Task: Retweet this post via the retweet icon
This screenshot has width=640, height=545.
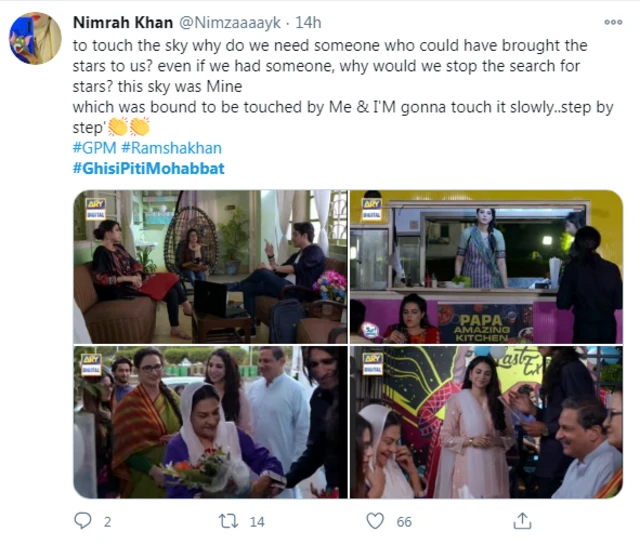Action: click(228, 521)
